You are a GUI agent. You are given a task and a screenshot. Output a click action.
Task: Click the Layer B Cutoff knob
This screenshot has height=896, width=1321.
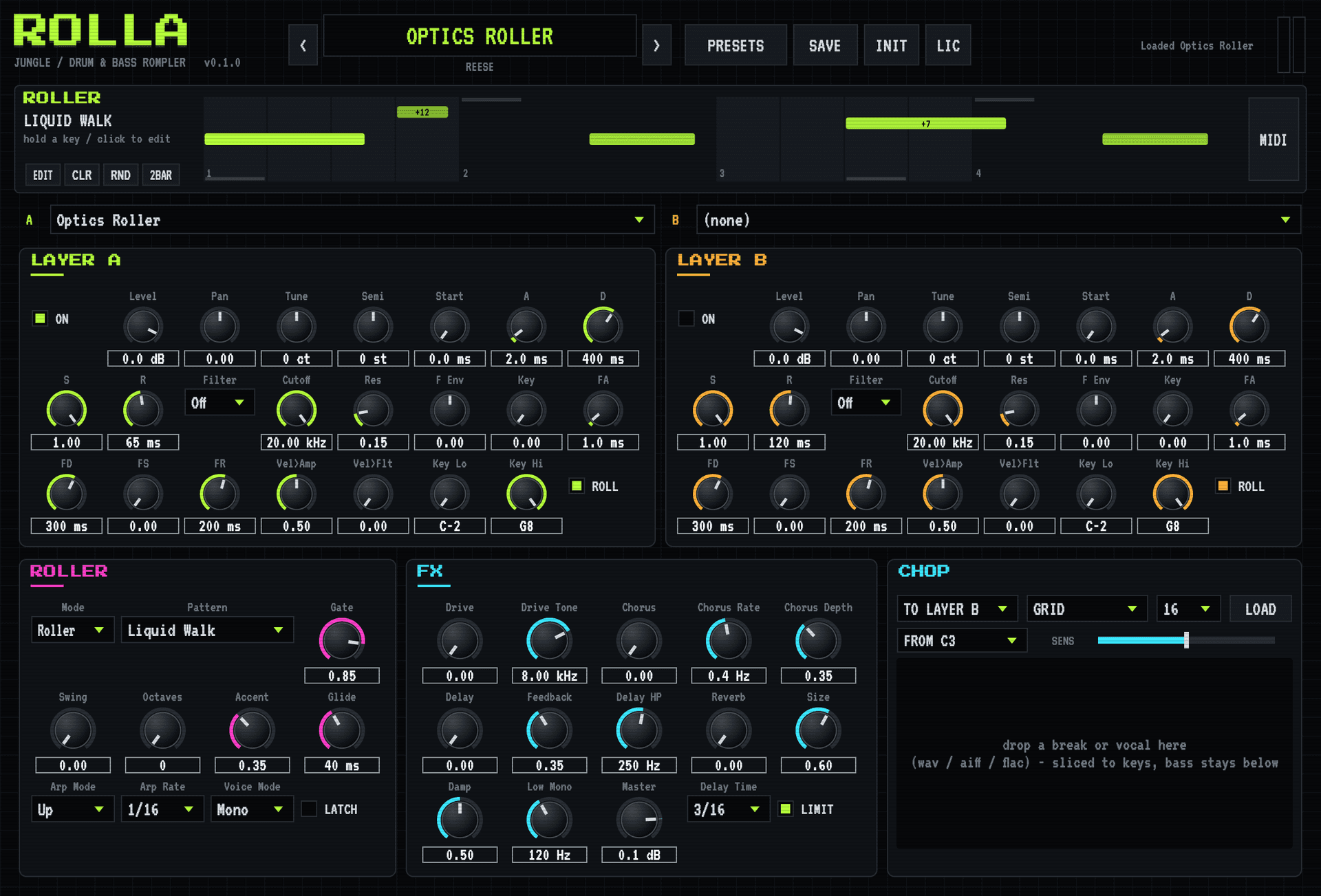coord(943,410)
